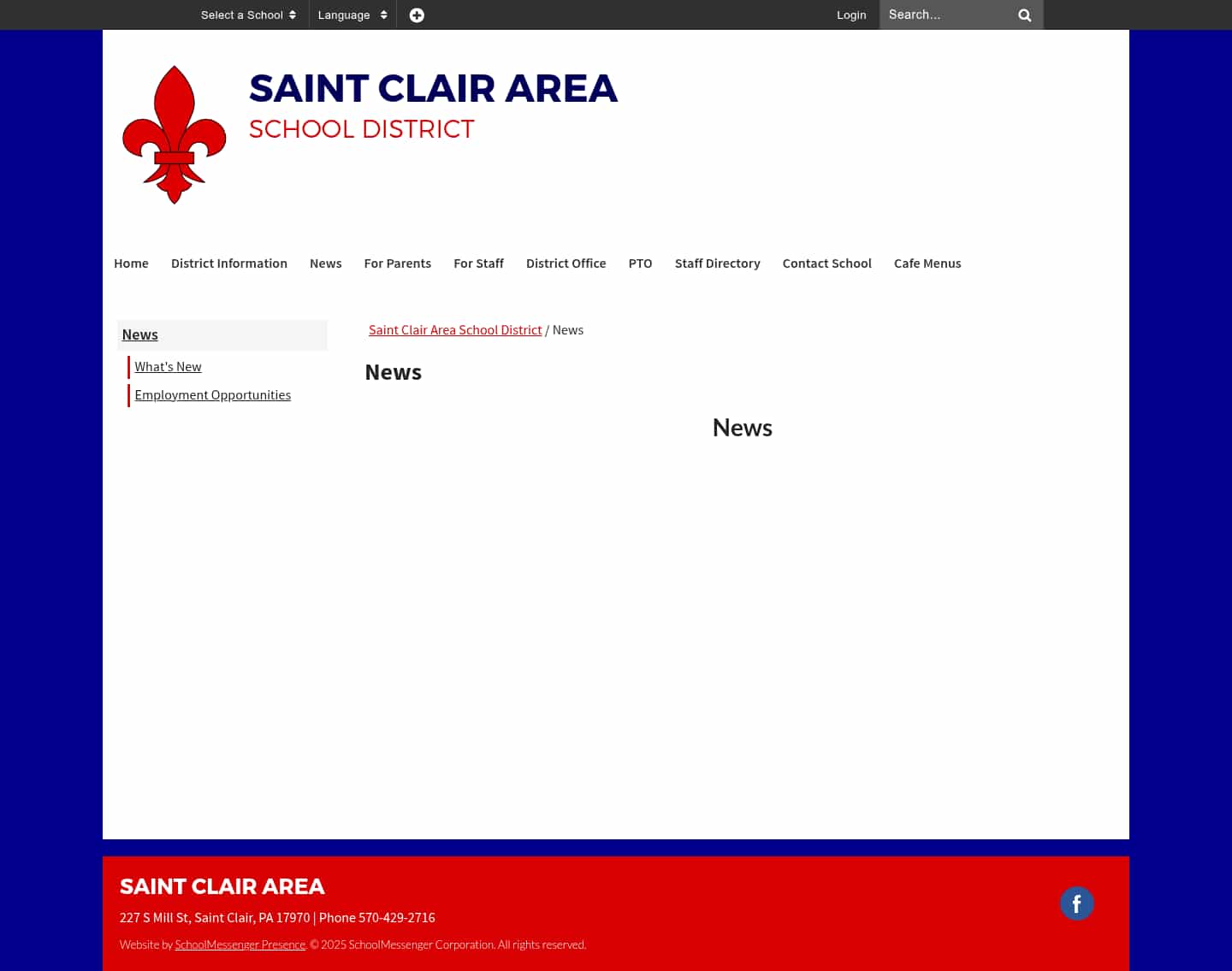Open the District Information menu
This screenshot has width=1232, height=971.
228,263
